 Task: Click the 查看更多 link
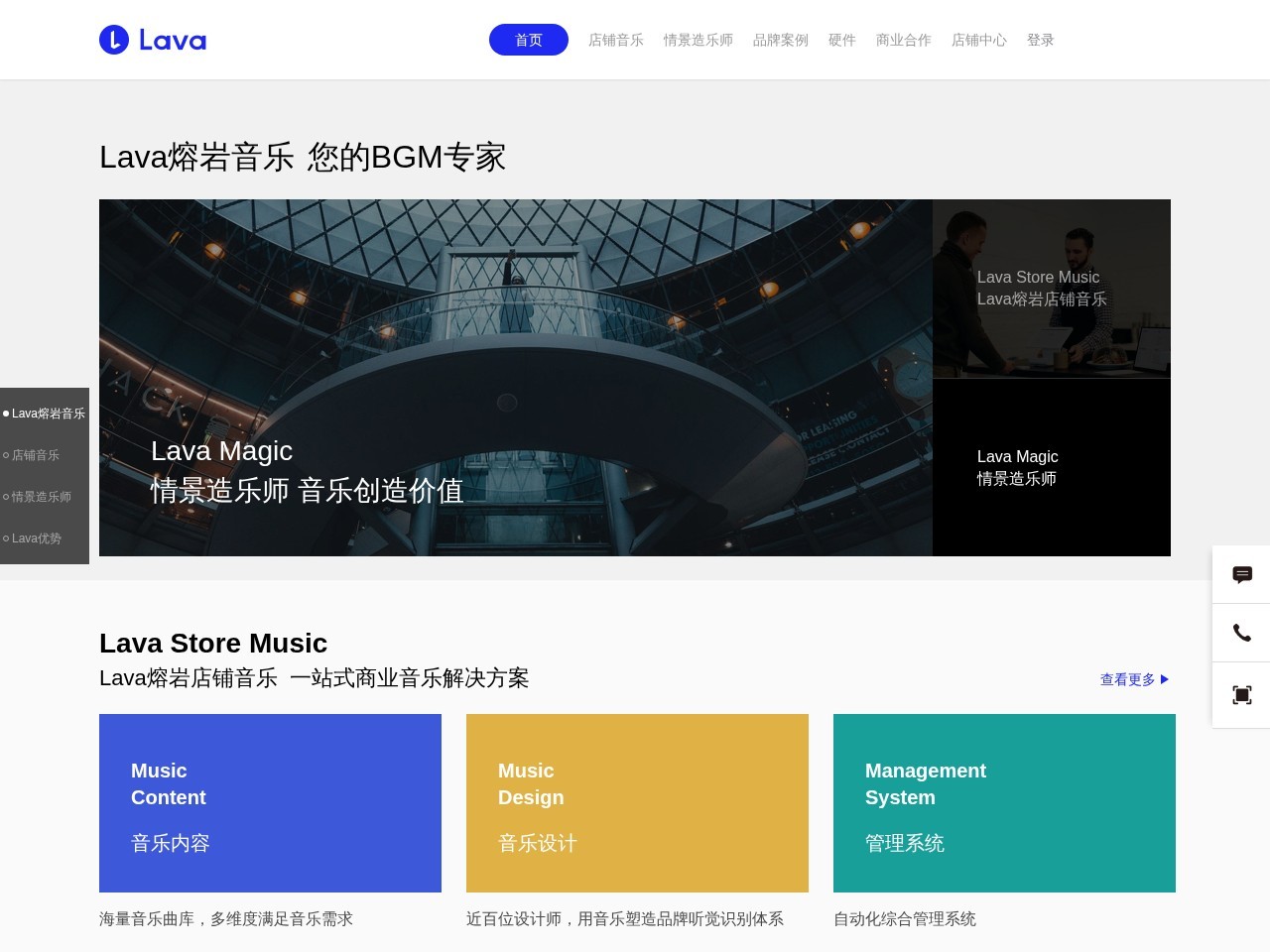tap(1125, 679)
